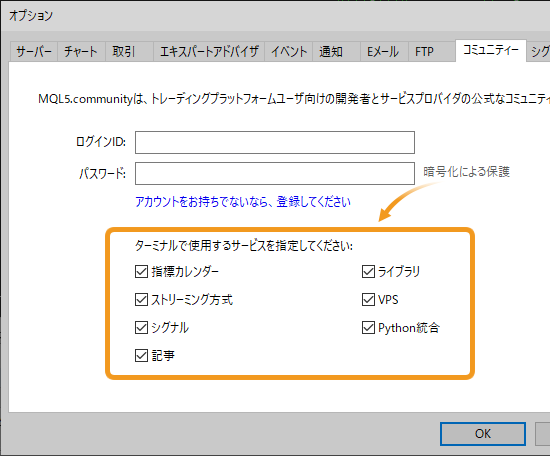The image size is (550, 456).
Task: Switch to the サーバー tab
Action: (x=34, y=52)
